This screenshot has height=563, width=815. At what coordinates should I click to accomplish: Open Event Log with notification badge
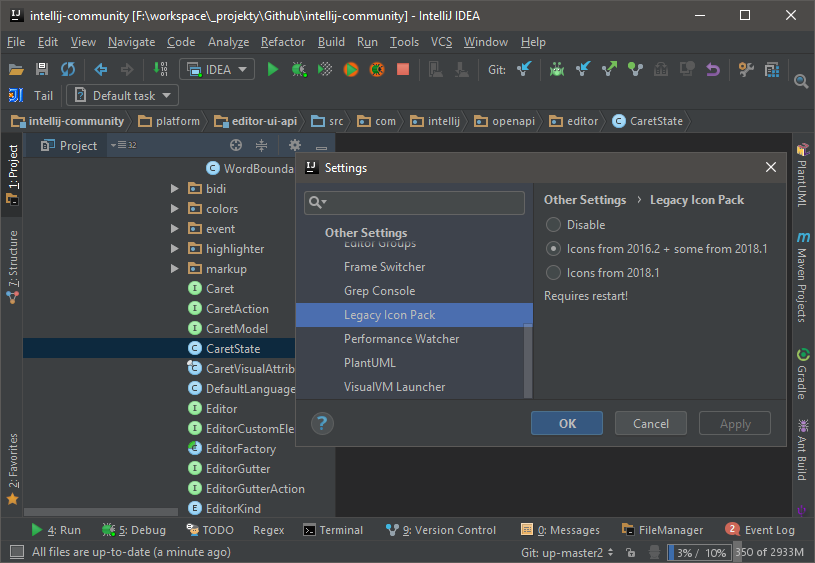(x=760, y=530)
